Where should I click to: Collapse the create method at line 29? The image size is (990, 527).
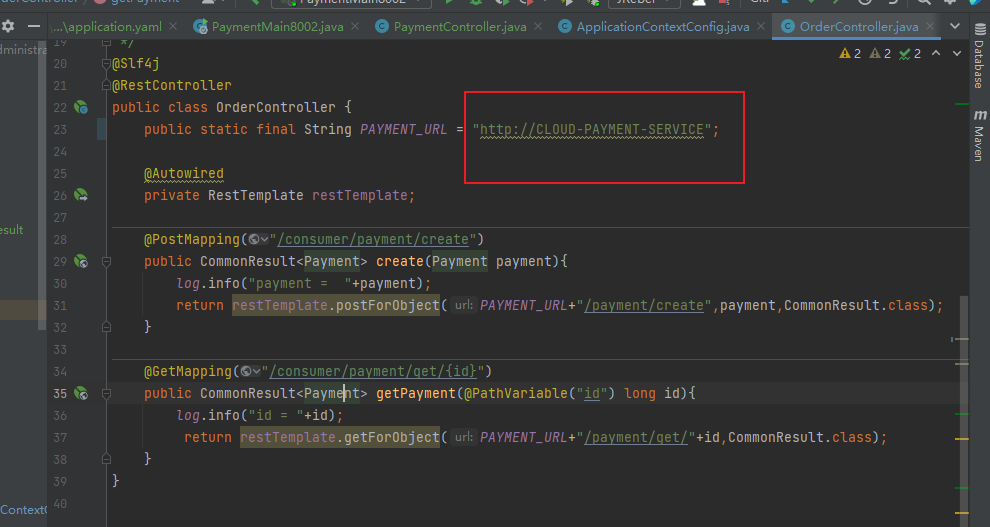tap(106, 261)
